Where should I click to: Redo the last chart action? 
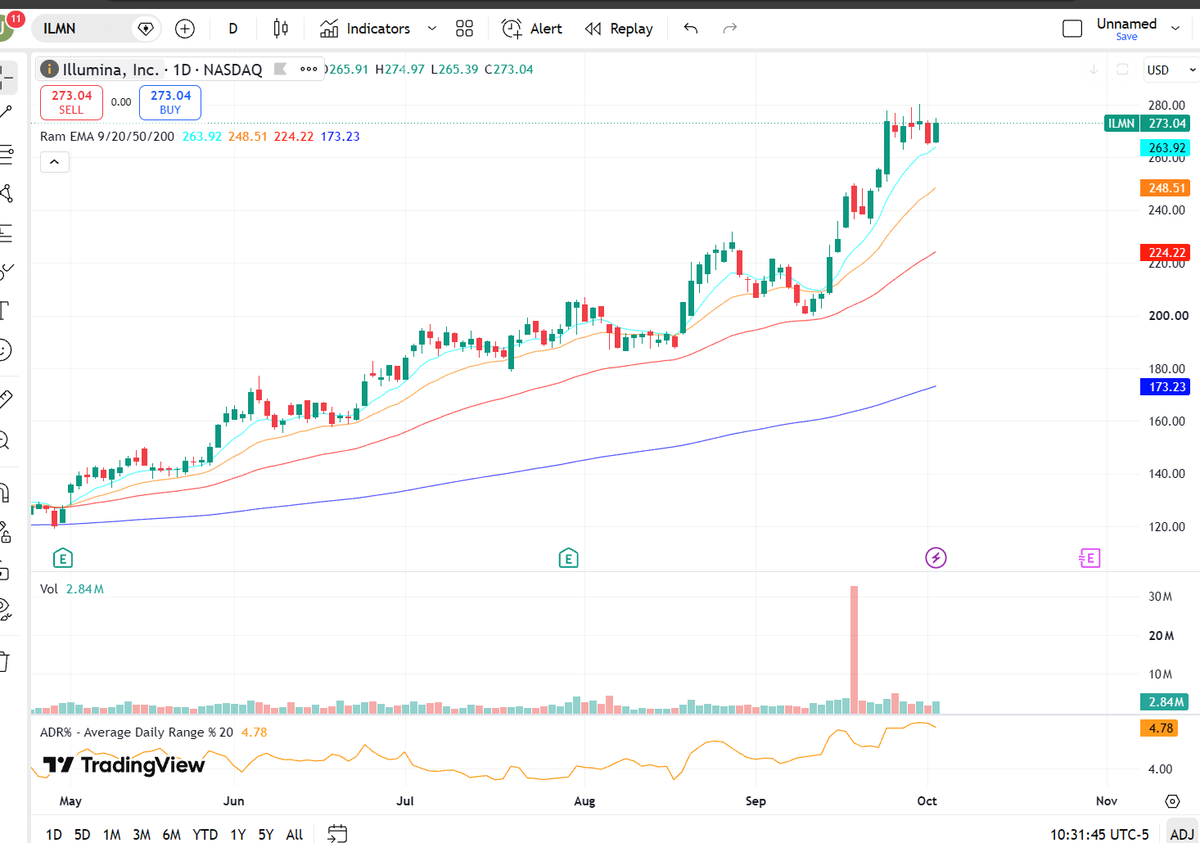pos(730,29)
